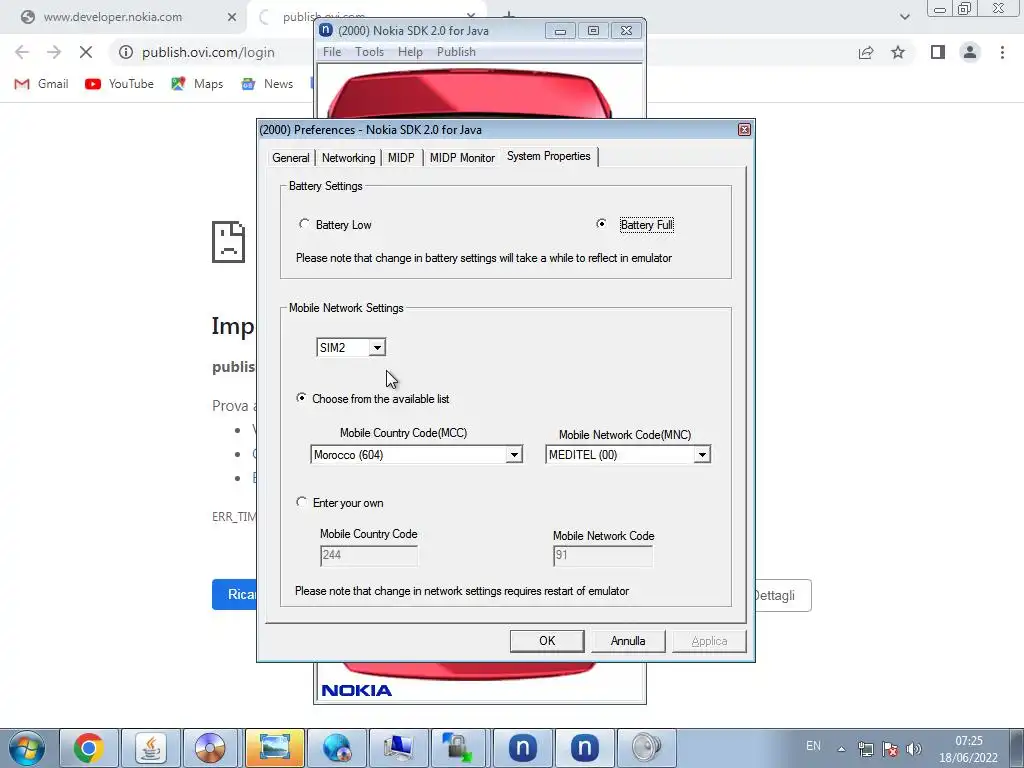This screenshot has height=768, width=1024.
Task: Cancel with the Annulla button
Action: pos(628,641)
